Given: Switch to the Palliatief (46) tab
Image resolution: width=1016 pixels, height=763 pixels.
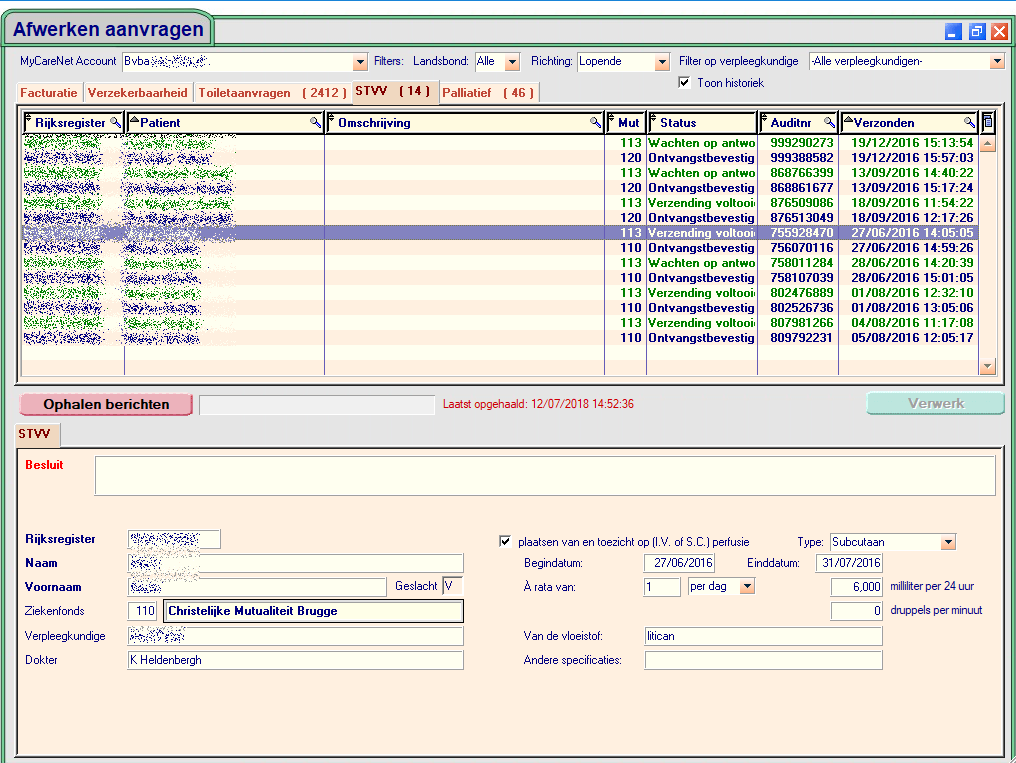Looking at the screenshot, I should 488,93.
